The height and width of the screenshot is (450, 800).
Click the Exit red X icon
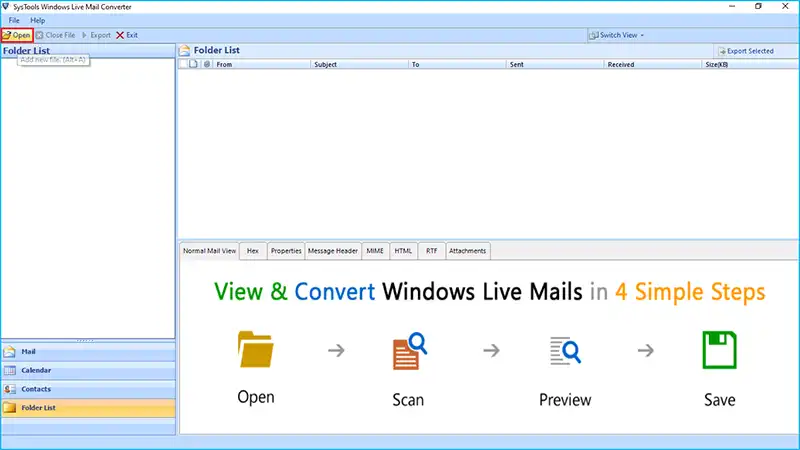tap(120, 35)
